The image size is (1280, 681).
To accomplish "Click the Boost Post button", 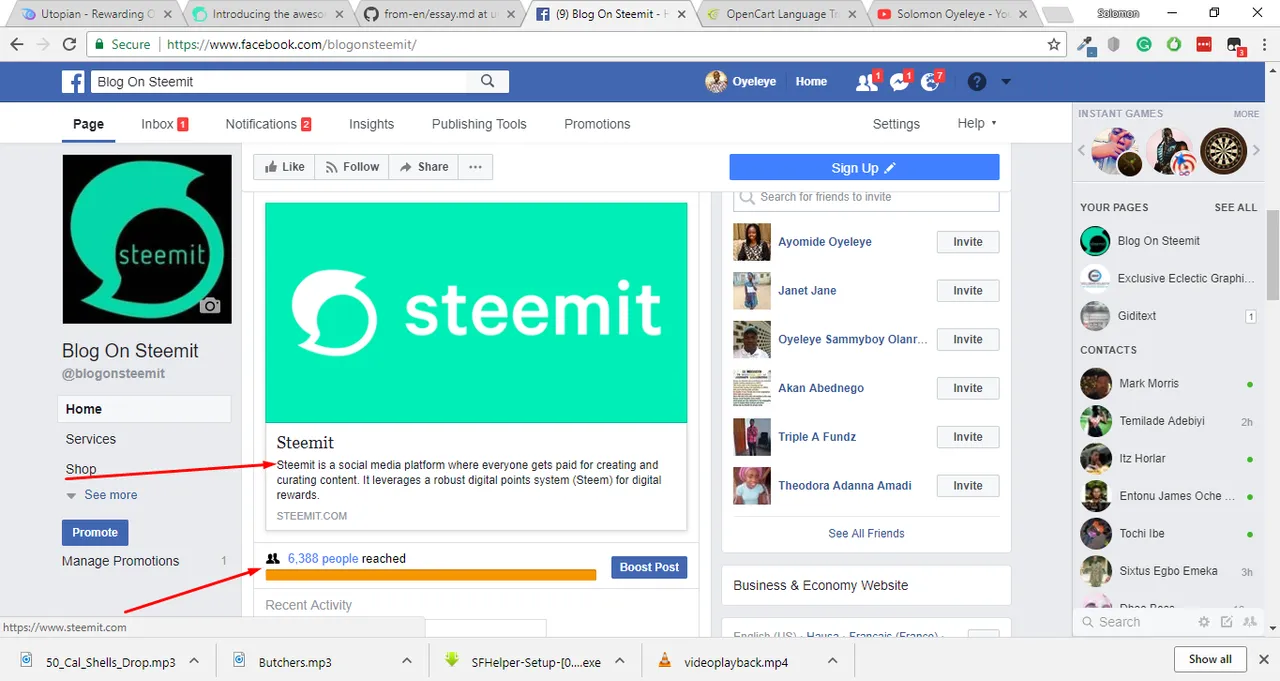I will point(649,567).
